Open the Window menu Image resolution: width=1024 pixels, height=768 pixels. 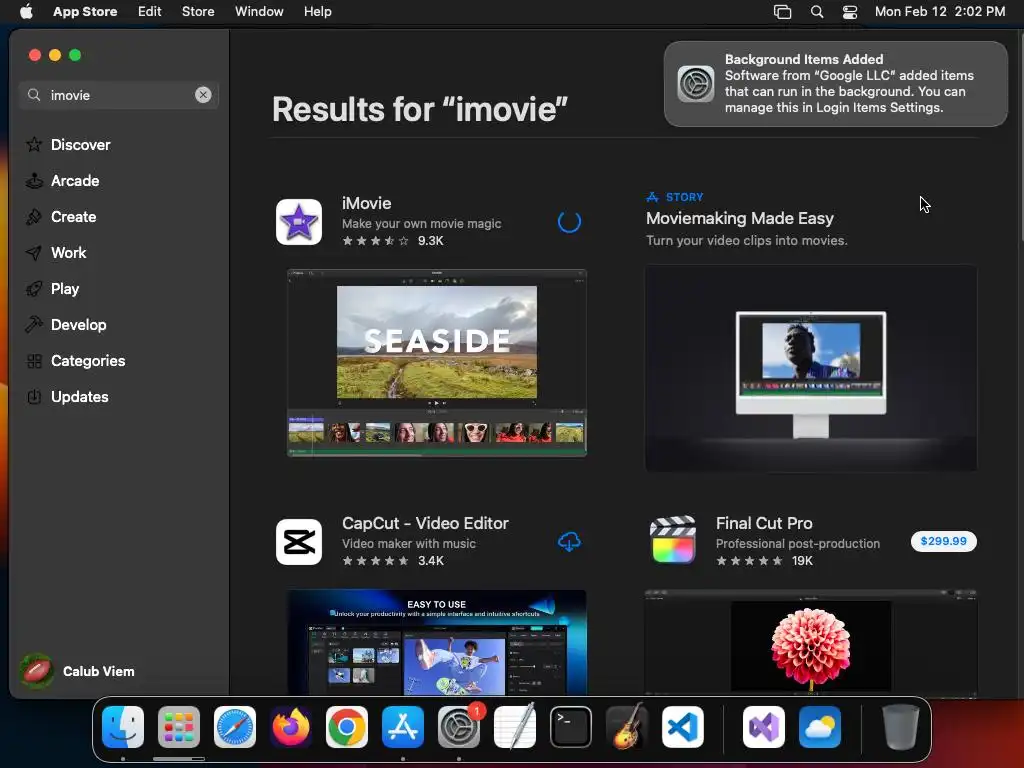[259, 12]
